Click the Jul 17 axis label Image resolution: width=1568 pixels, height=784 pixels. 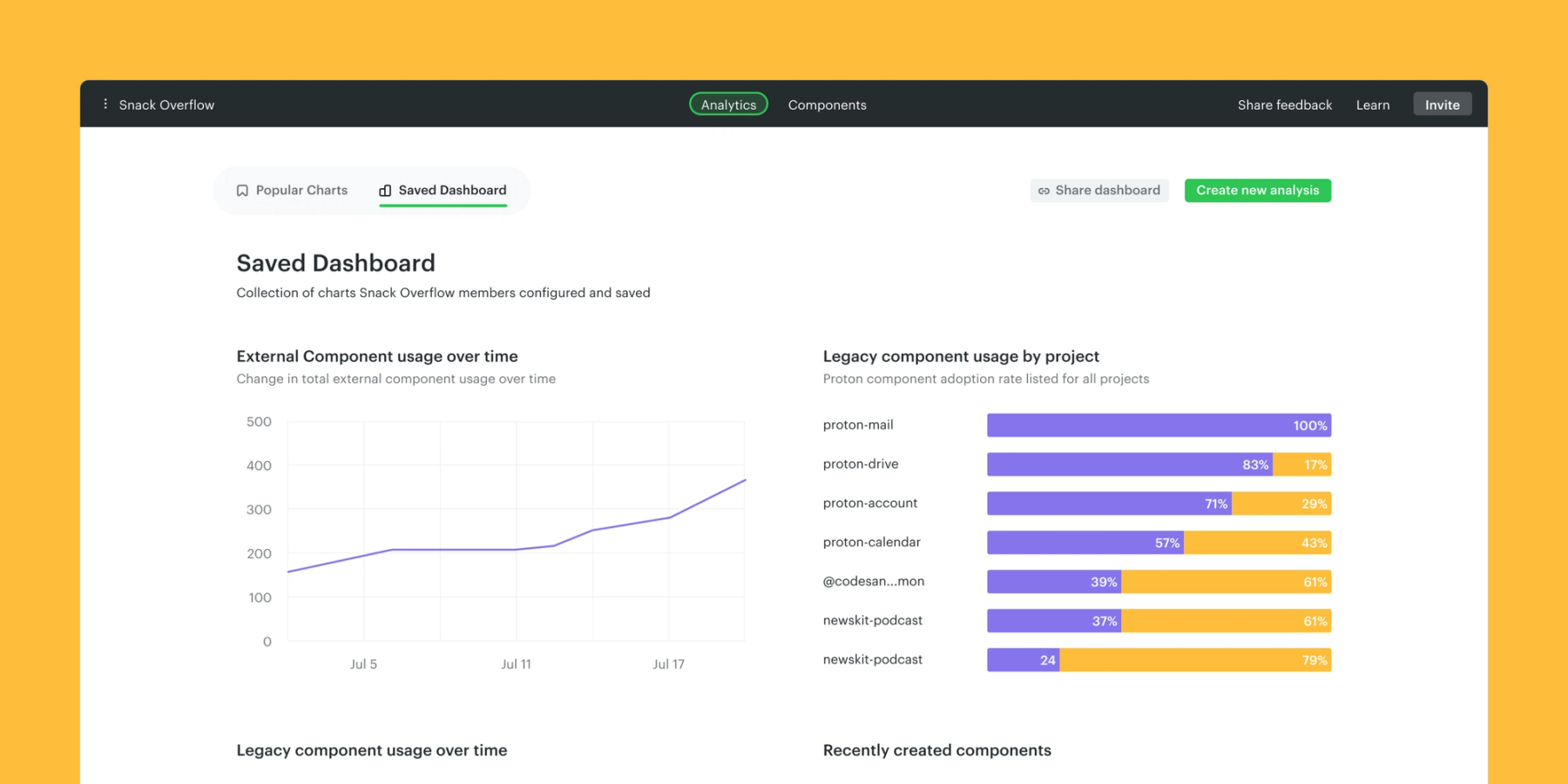tap(668, 664)
